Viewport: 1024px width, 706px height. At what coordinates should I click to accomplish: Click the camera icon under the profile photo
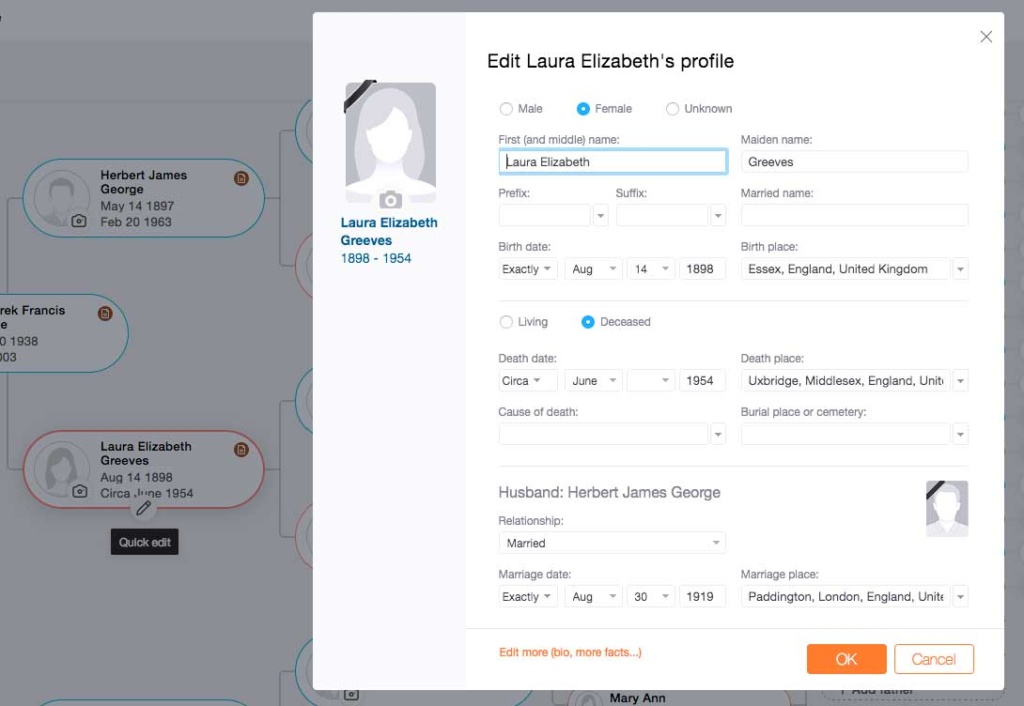point(390,200)
